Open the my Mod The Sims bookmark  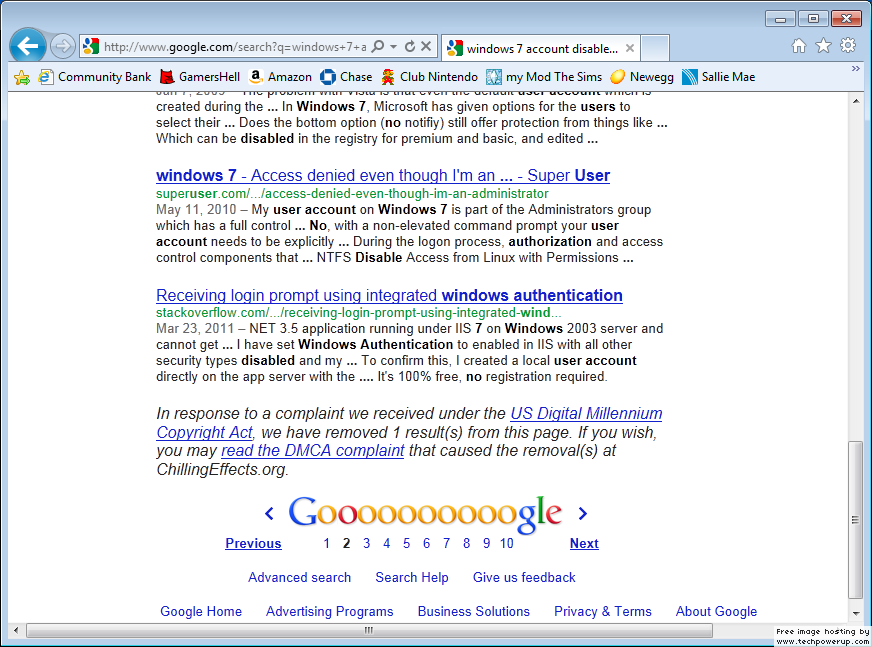click(544, 77)
